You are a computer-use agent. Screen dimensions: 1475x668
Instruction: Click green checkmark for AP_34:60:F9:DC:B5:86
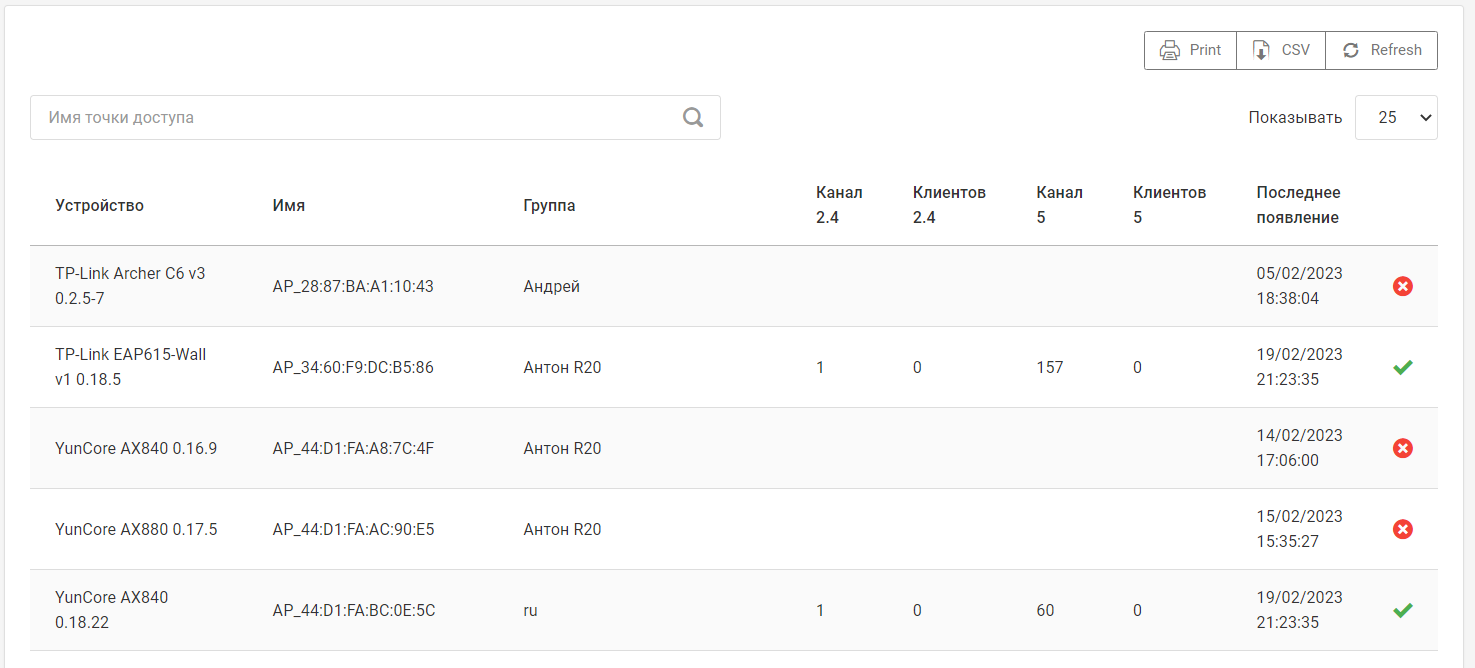(x=1402, y=367)
